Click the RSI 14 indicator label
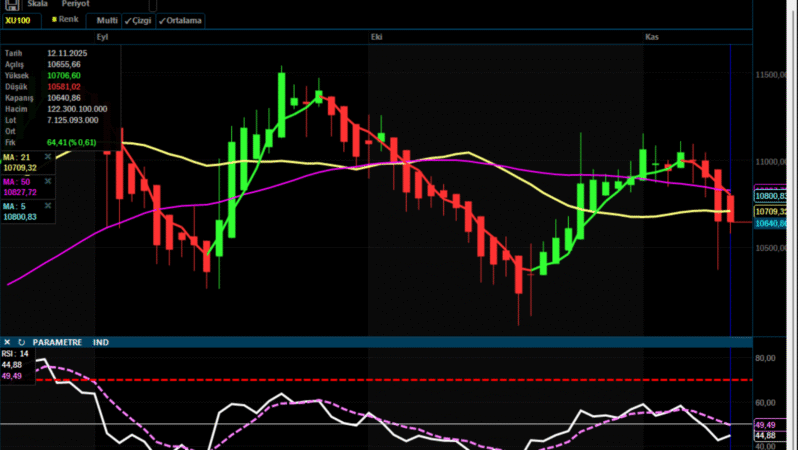Screen dimensions: 798x450 tap(15, 354)
